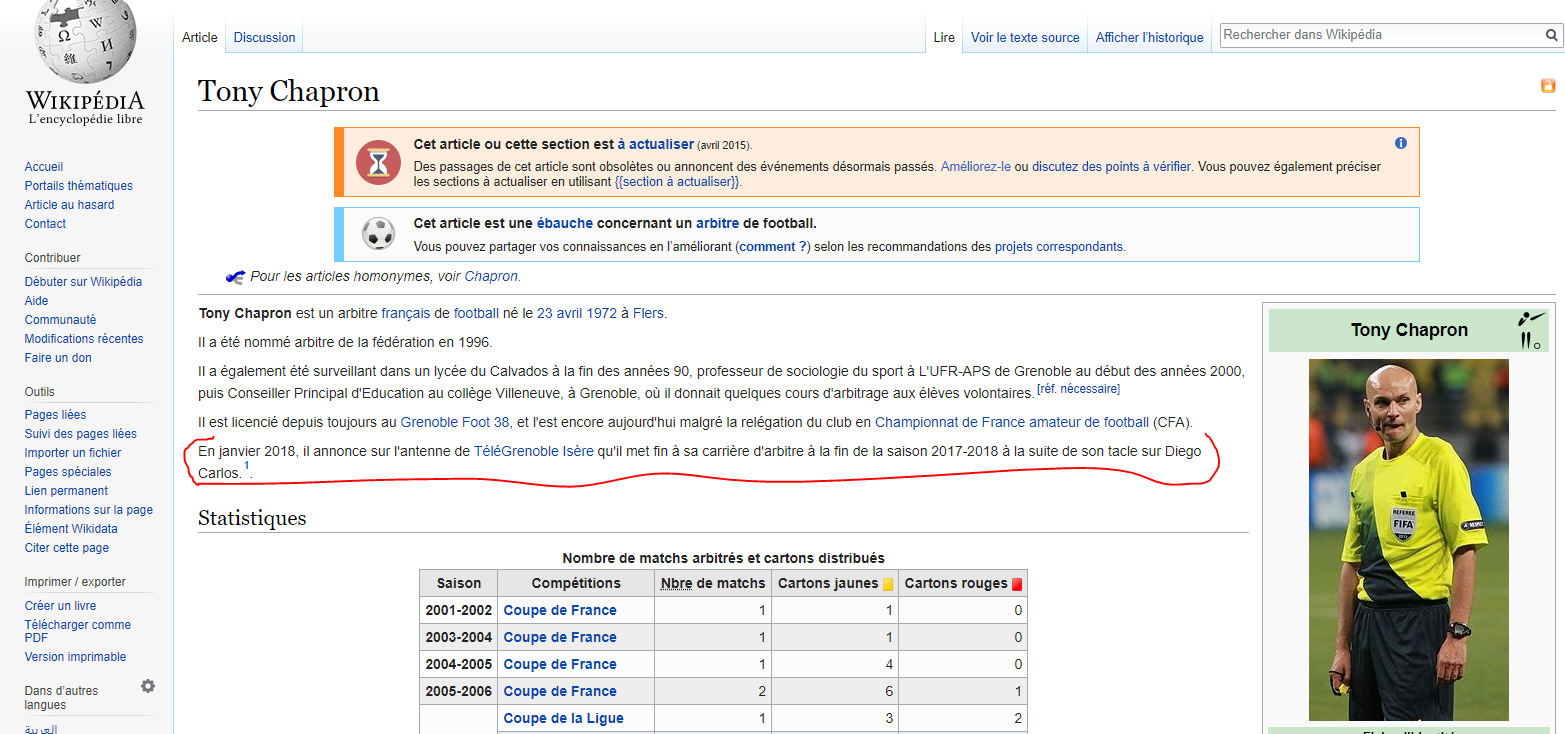Open the 'Grenoble Foot 38' link
The width and height of the screenshot is (1565, 734).
455,422
